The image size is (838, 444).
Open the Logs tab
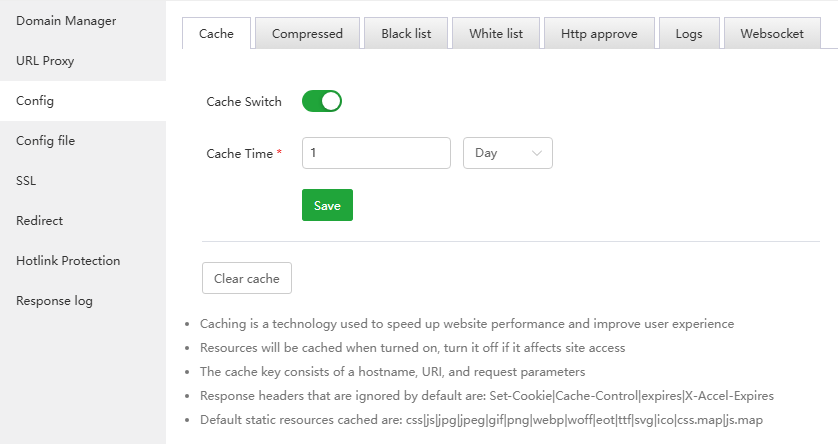(689, 33)
